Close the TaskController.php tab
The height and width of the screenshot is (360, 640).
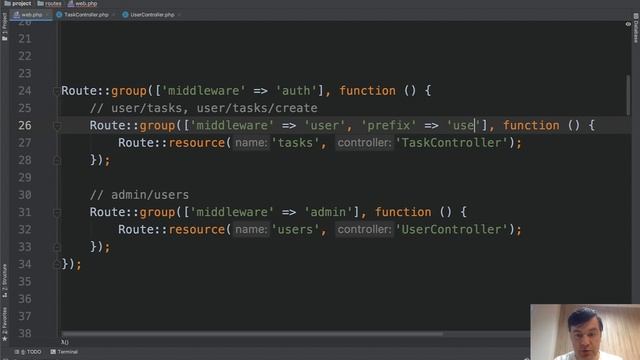[113, 15]
